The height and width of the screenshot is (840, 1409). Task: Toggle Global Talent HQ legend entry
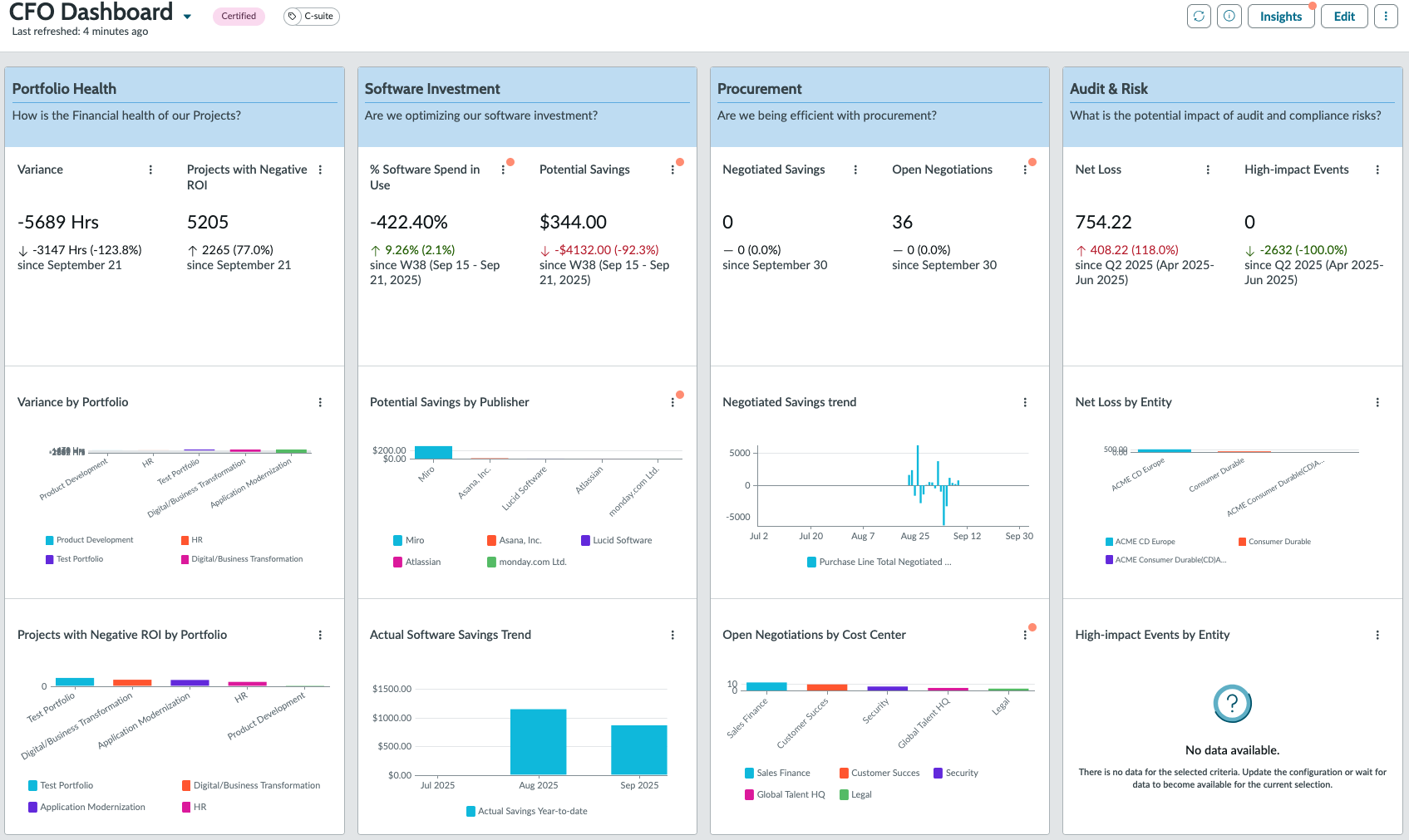(x=785, y=794)
